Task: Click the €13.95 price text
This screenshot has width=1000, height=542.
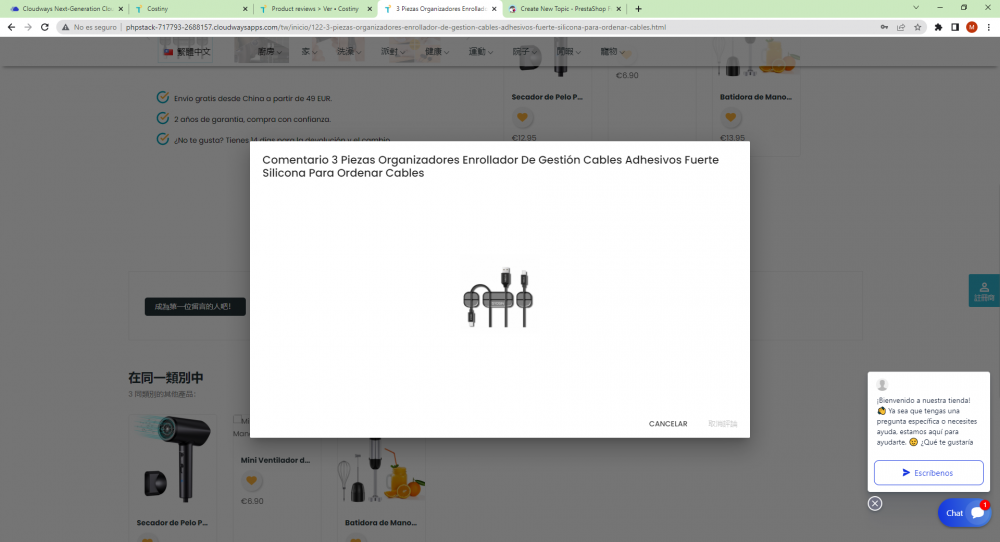Action: [732, 138]
